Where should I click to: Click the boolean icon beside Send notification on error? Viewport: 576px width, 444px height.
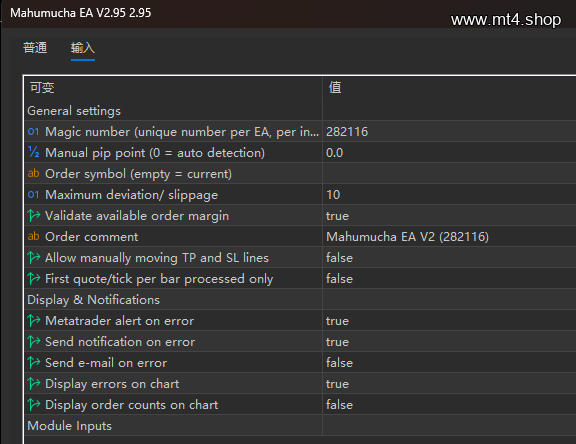coord(33,342)
